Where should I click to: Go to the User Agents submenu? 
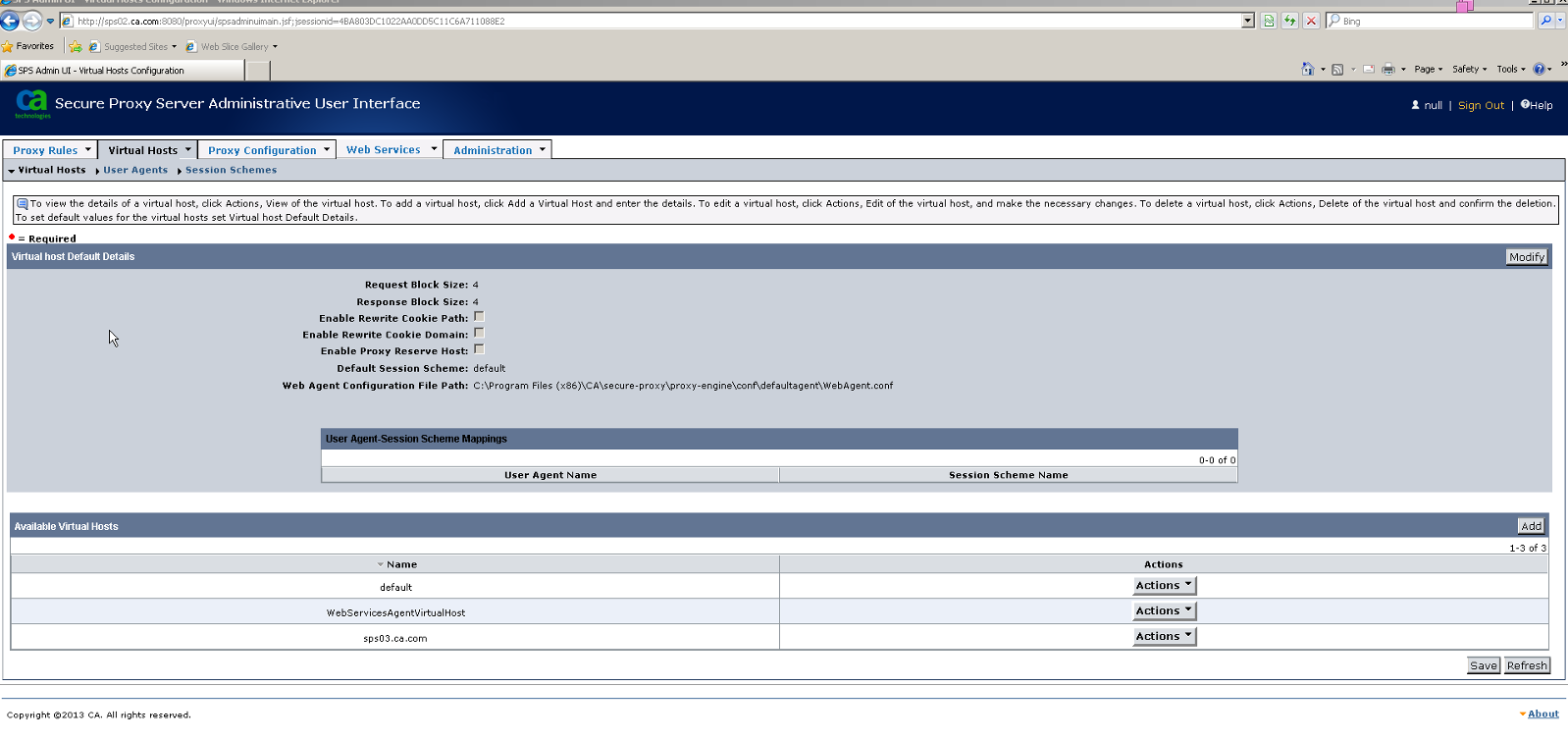135,170
